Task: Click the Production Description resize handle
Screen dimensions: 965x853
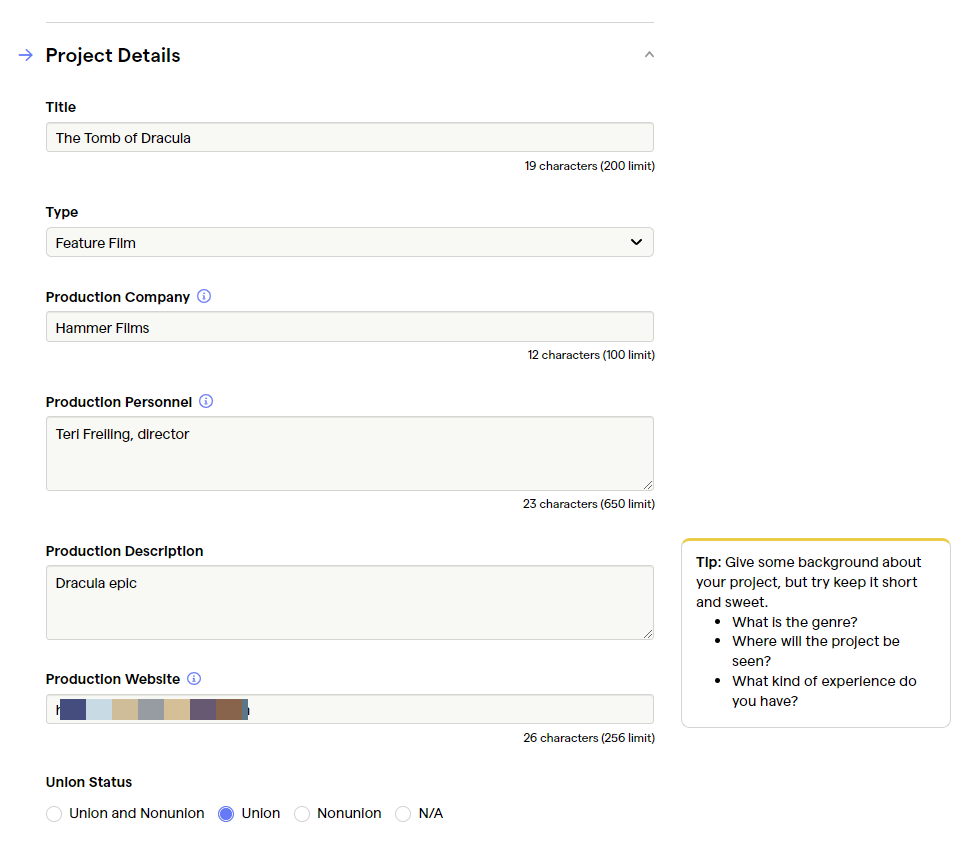Action: click(647, 634)
